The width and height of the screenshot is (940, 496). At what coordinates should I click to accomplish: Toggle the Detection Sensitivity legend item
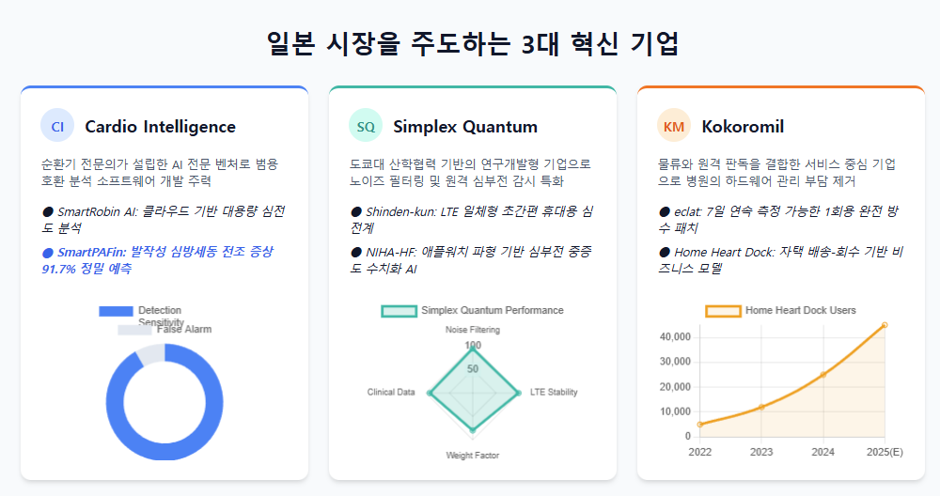(141, 315)
